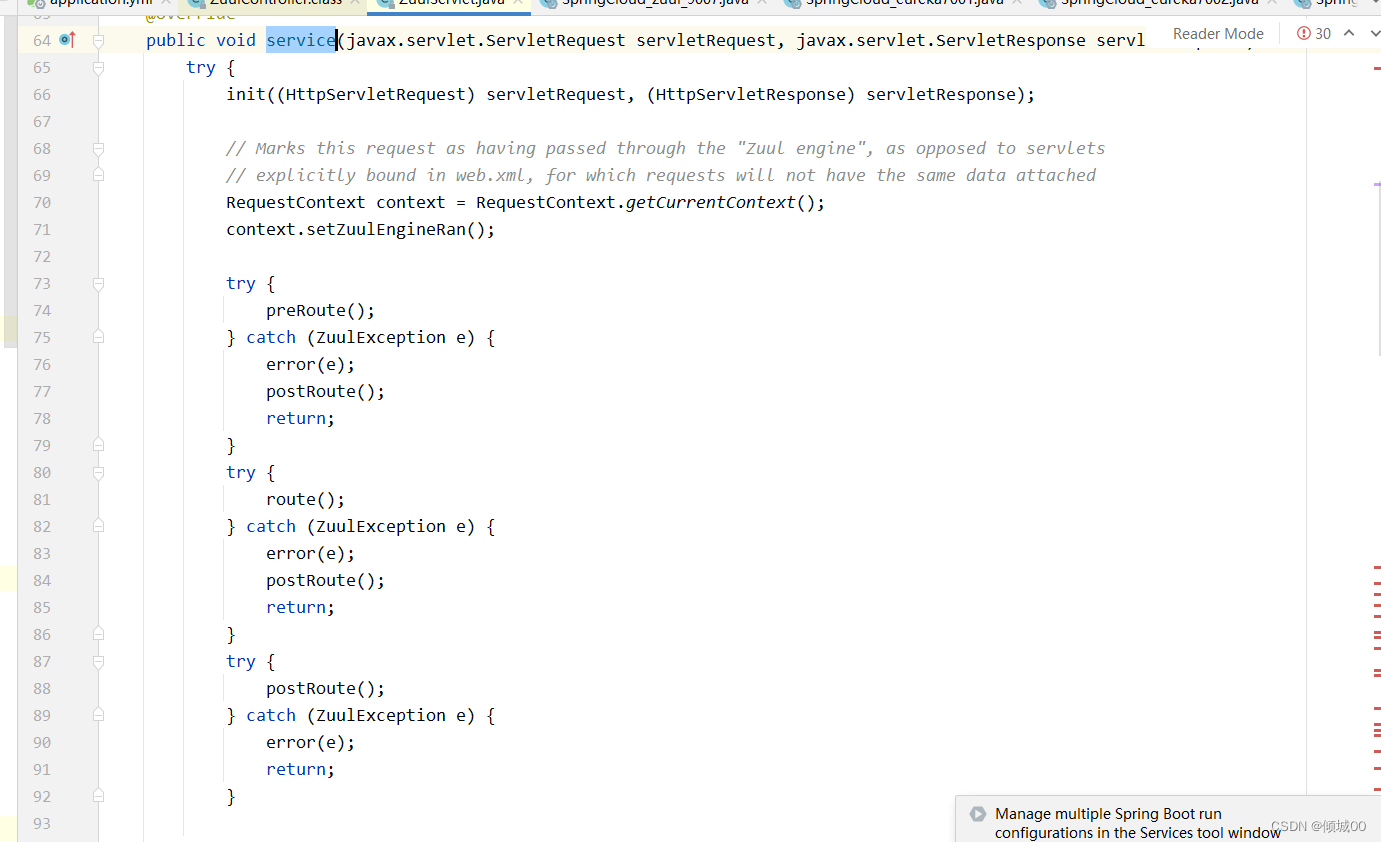
Task: Collapse the preRoute try block at line 73
Action: coord(98,283)
